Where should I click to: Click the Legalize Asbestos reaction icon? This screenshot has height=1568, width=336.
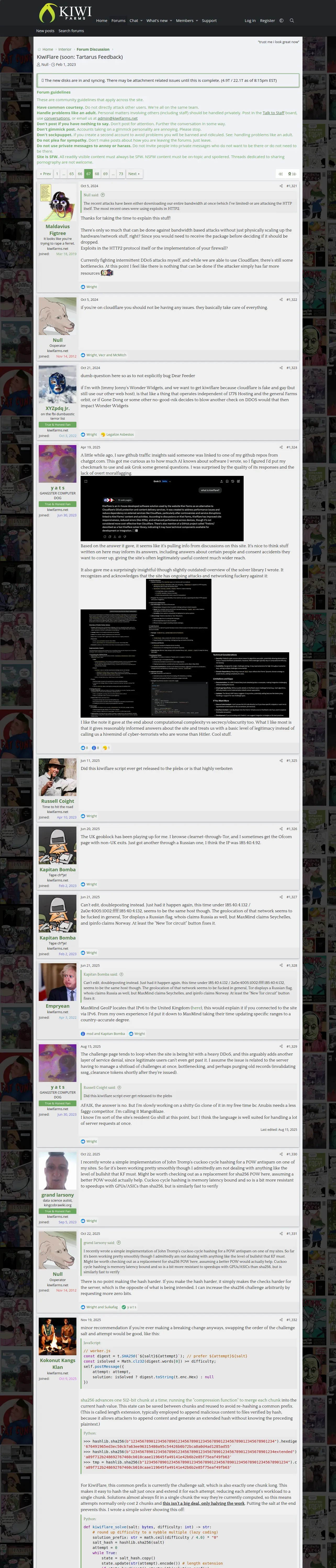103,435
